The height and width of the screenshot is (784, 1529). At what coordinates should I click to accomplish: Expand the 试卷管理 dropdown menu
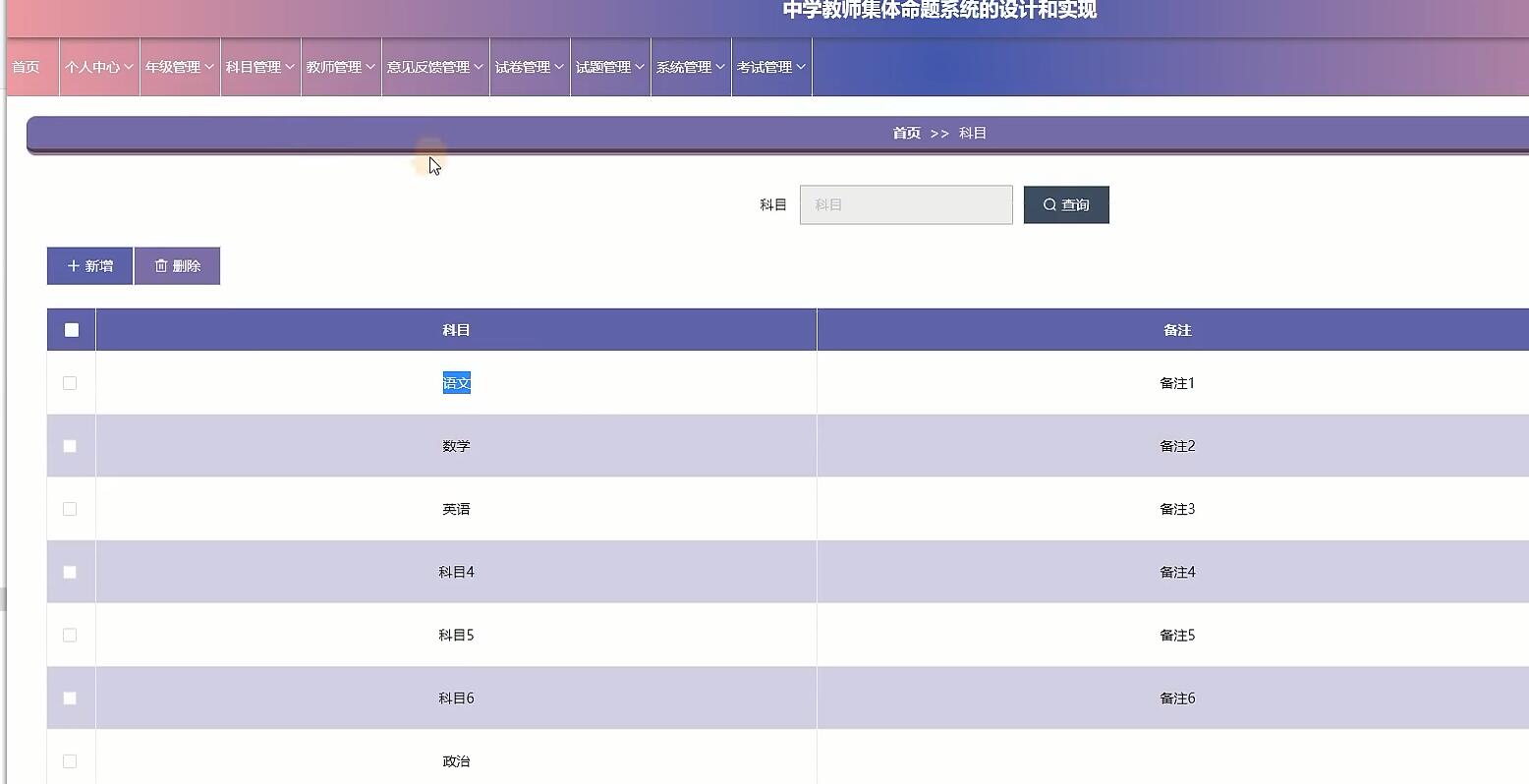tap(529, 66)
